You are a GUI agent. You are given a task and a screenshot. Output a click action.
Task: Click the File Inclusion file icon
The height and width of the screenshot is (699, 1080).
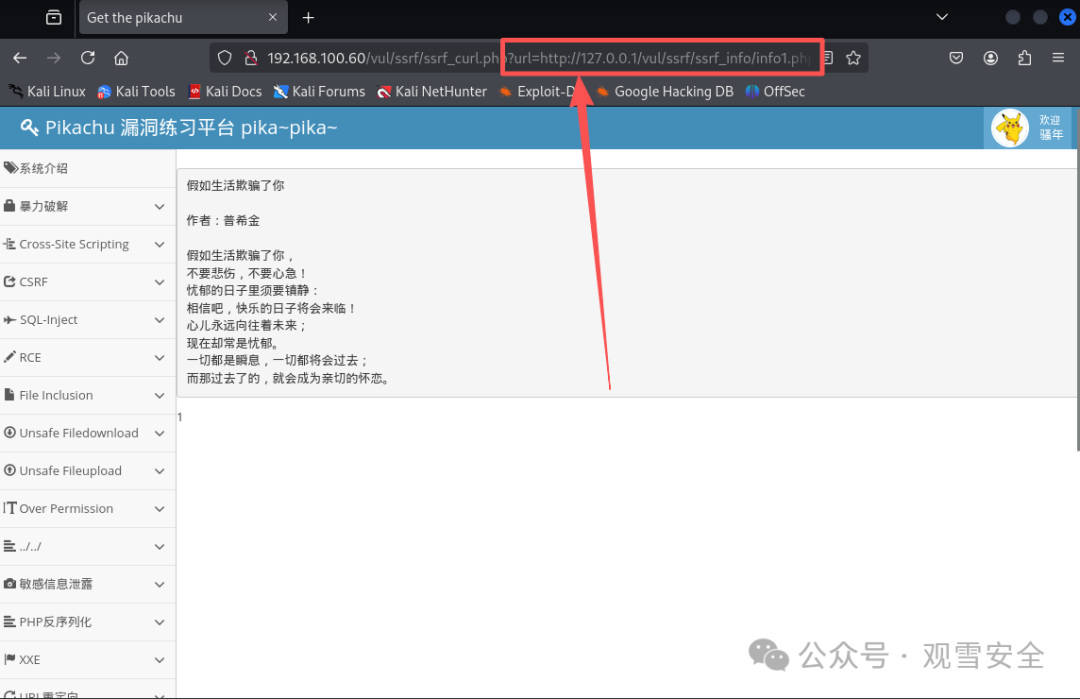click(9, 395)
